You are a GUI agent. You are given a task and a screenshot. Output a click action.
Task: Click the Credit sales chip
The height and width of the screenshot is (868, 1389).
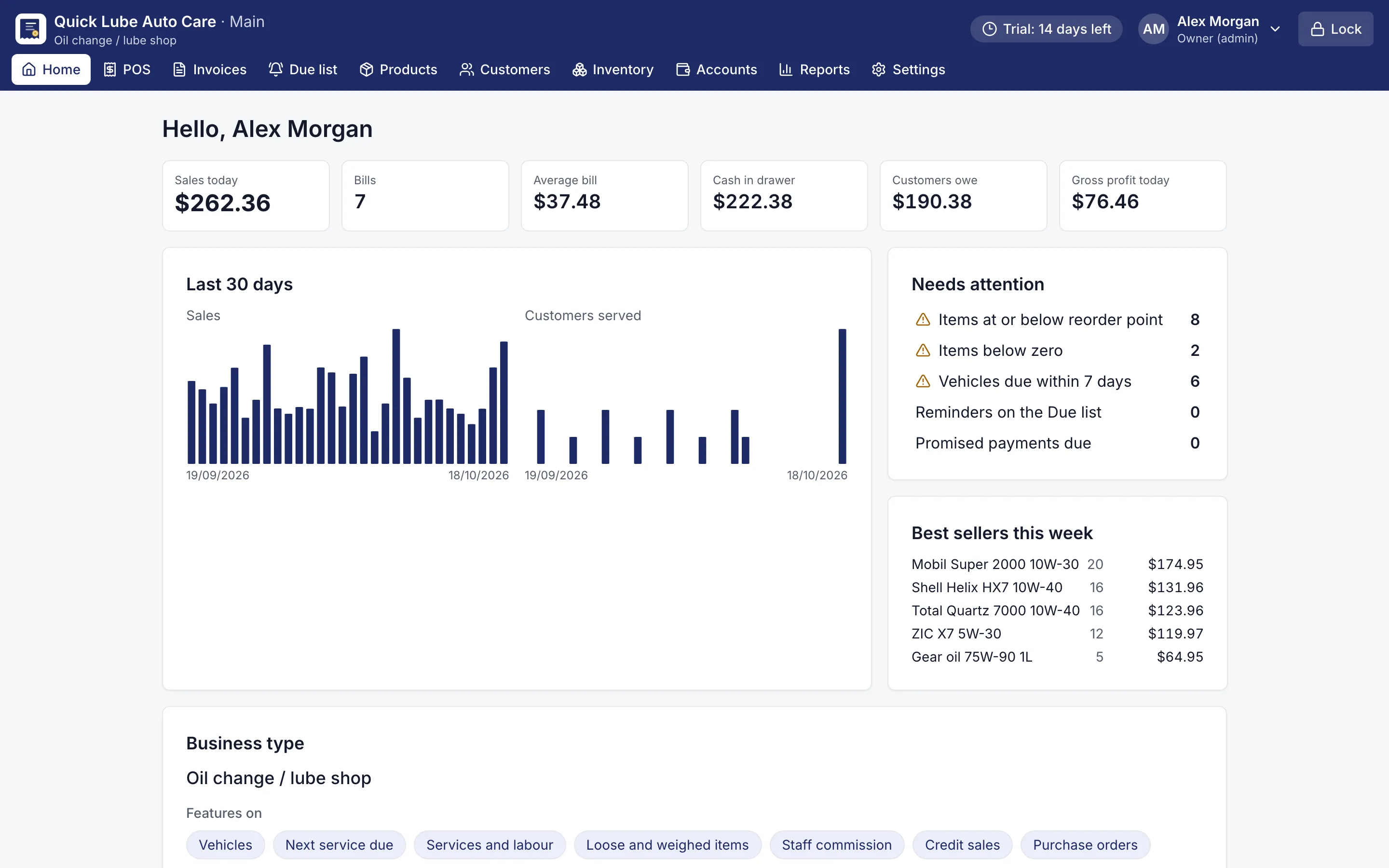963,844
